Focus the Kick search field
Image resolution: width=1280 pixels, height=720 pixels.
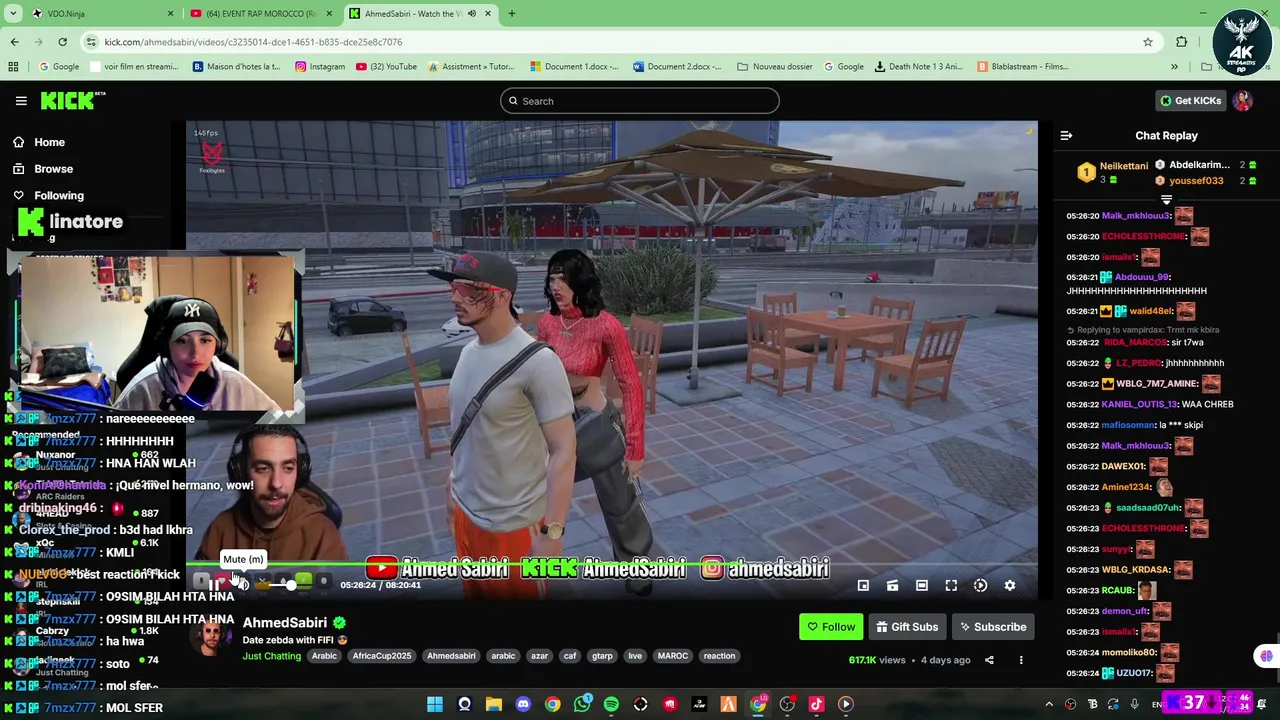click(640, 101)
